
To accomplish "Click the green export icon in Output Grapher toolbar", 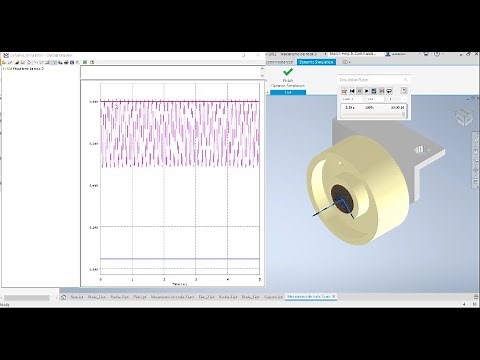I will coord(85,62).
